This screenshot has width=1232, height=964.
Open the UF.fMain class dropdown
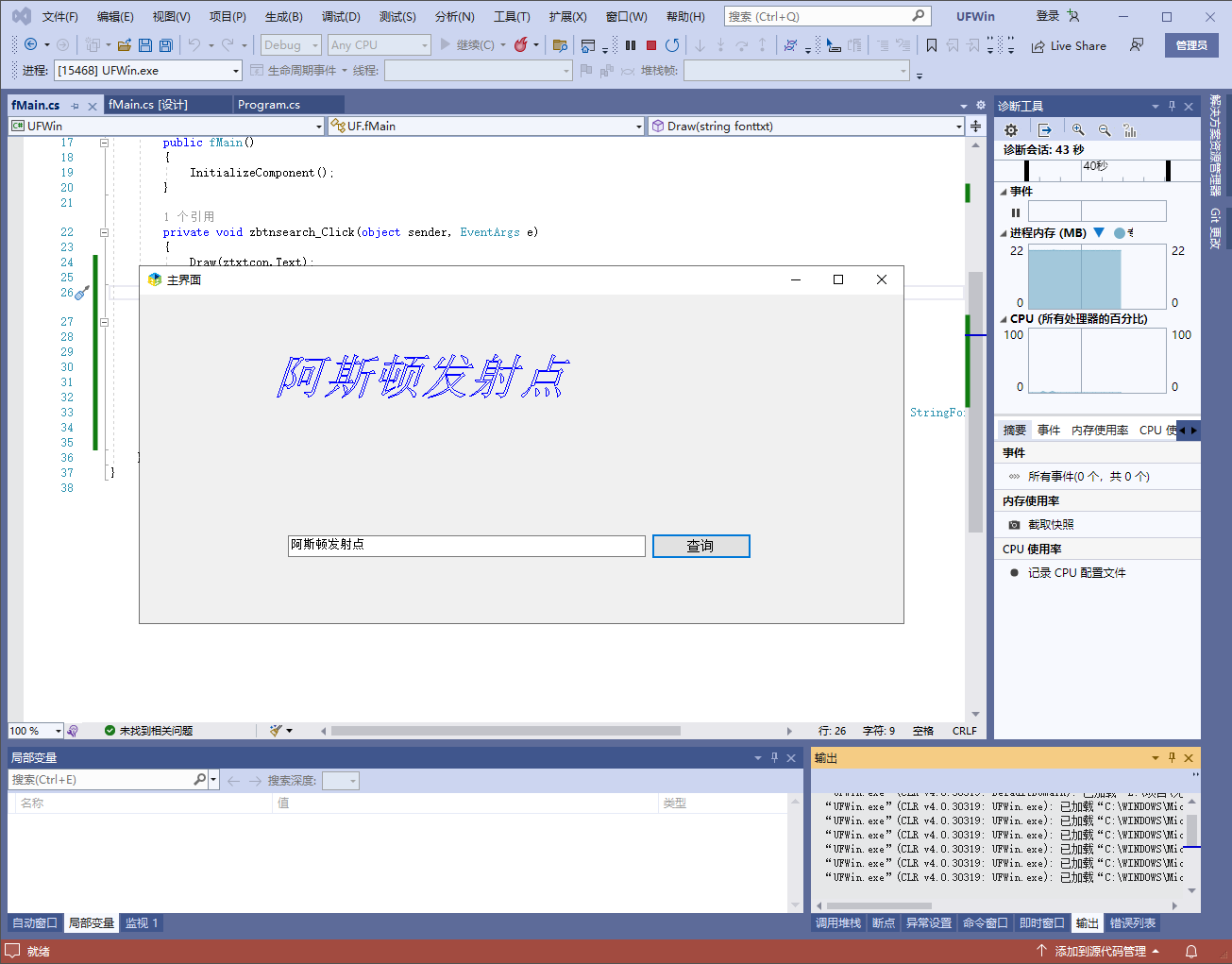pos(486,126)
